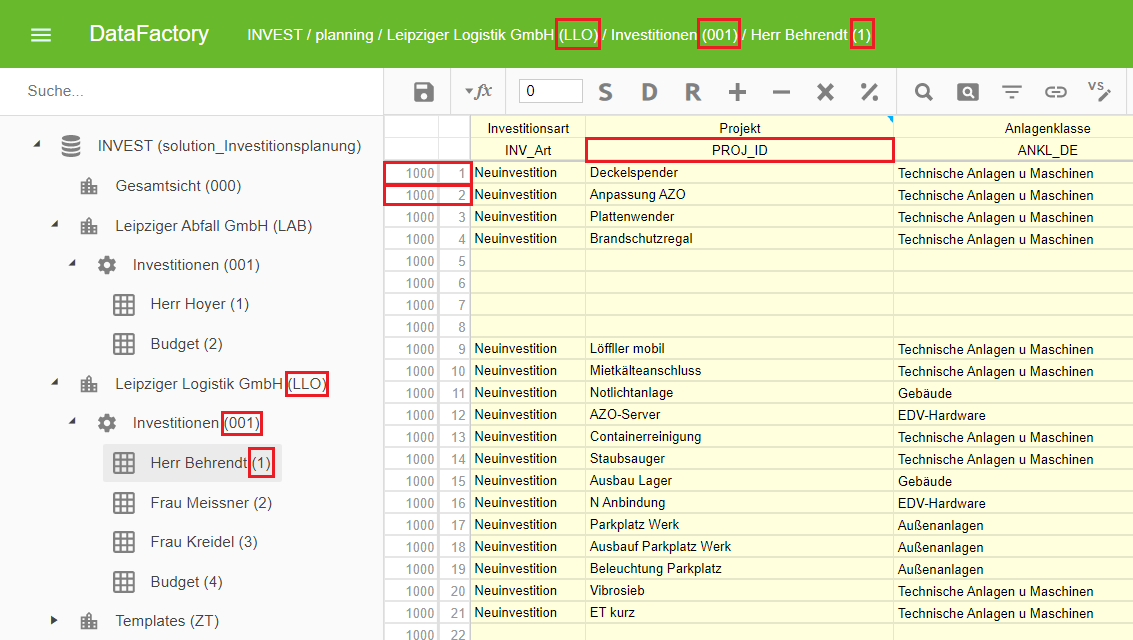Expand the Templates (ZT) tree node
The image size is (1133, 640).
[54, 621]
